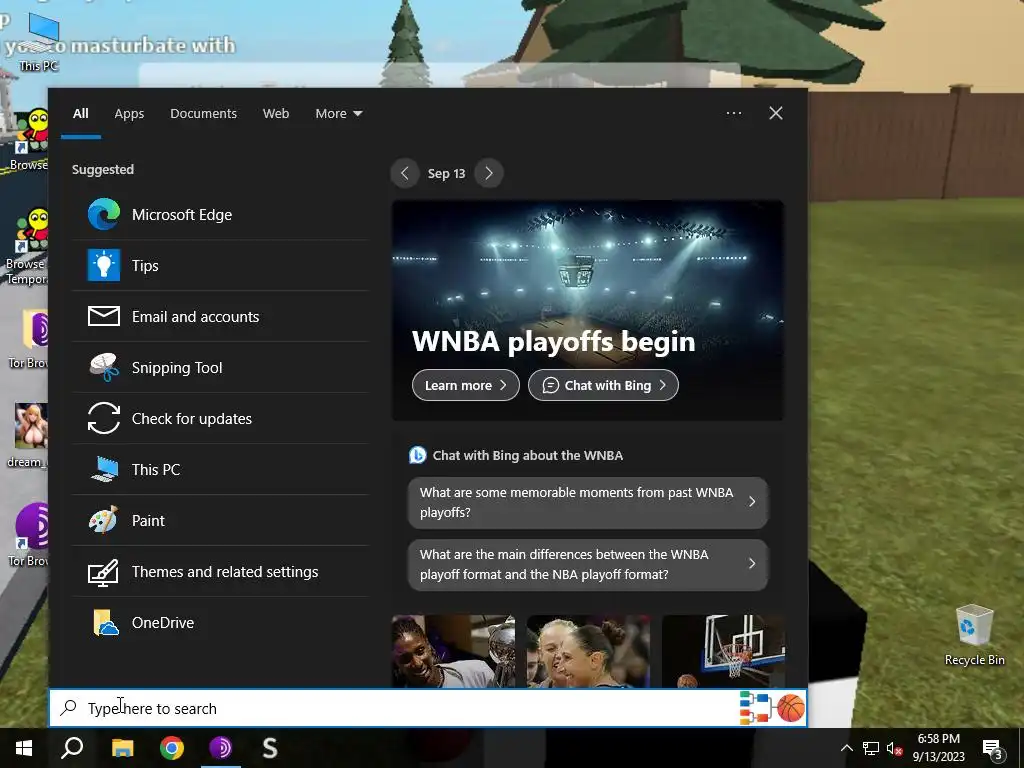
Task: Click Chat with Bing about the WNBA
Action: click(528, 455)
